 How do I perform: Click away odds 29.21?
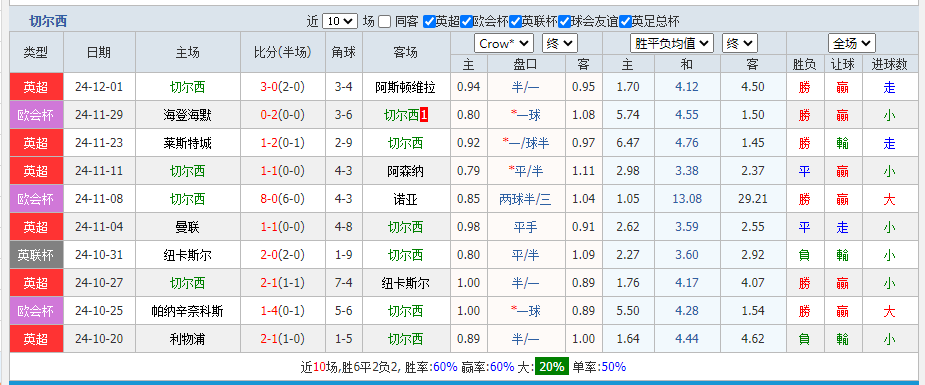coord(752,199)
